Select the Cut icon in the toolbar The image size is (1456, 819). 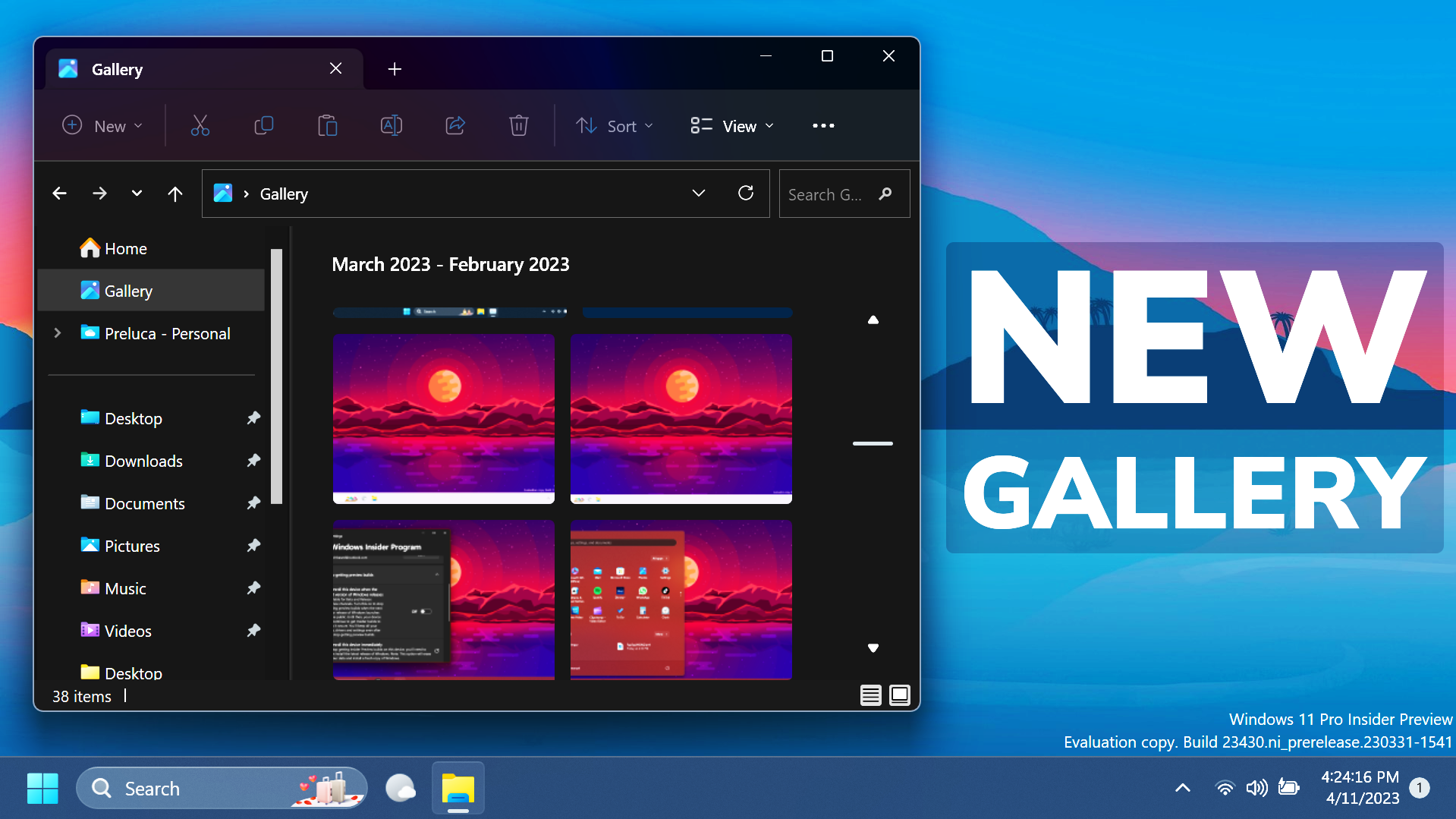click(x=200, y=125)
